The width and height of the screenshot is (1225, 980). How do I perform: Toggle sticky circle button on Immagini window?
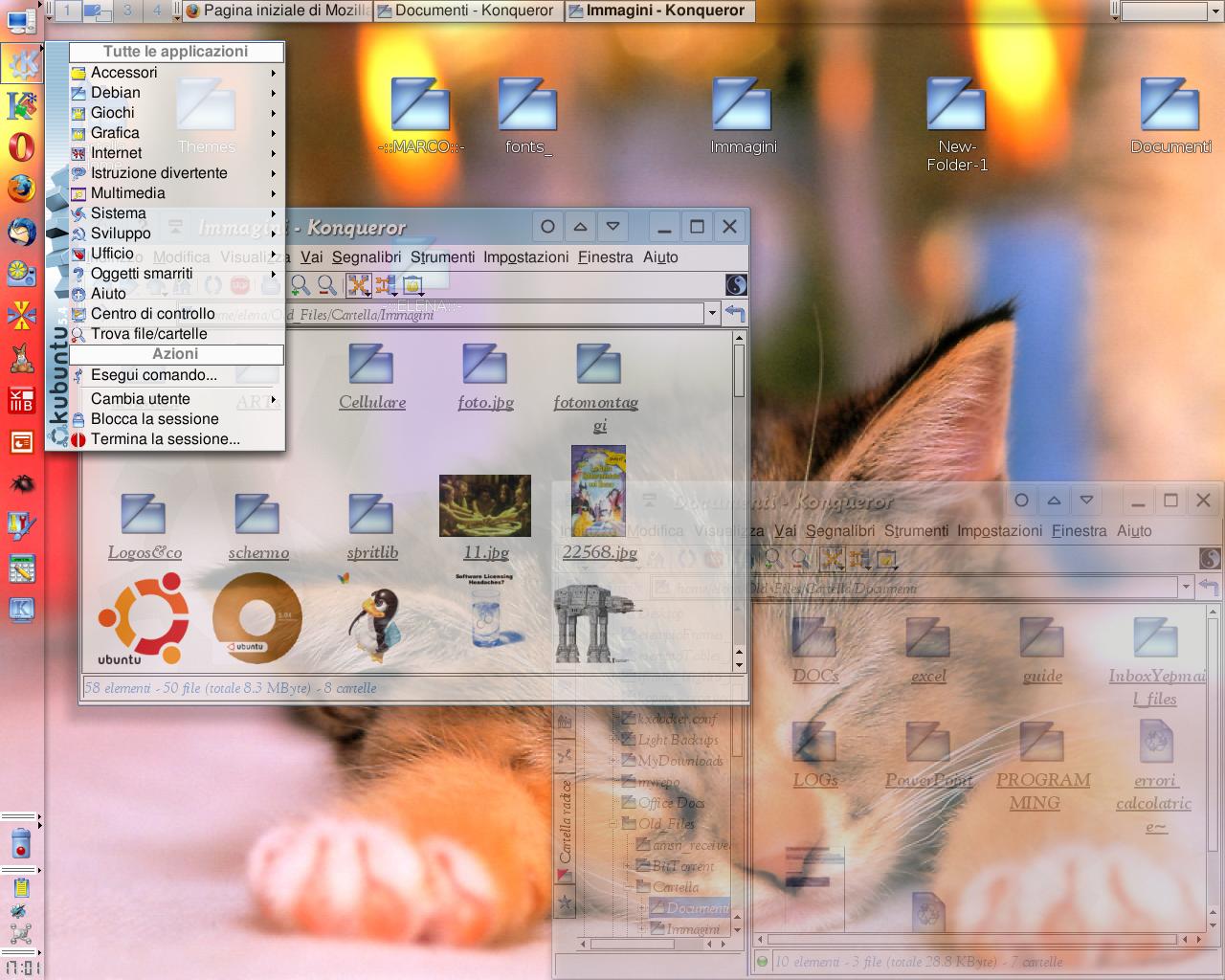(547, 227)
